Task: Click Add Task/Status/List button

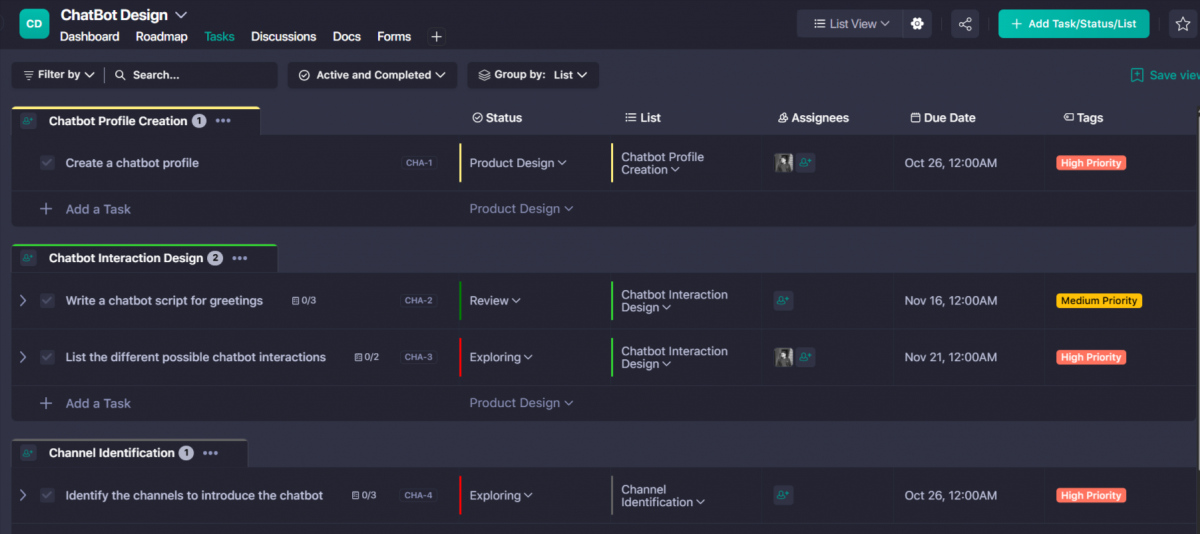Action: (1073, 24)
